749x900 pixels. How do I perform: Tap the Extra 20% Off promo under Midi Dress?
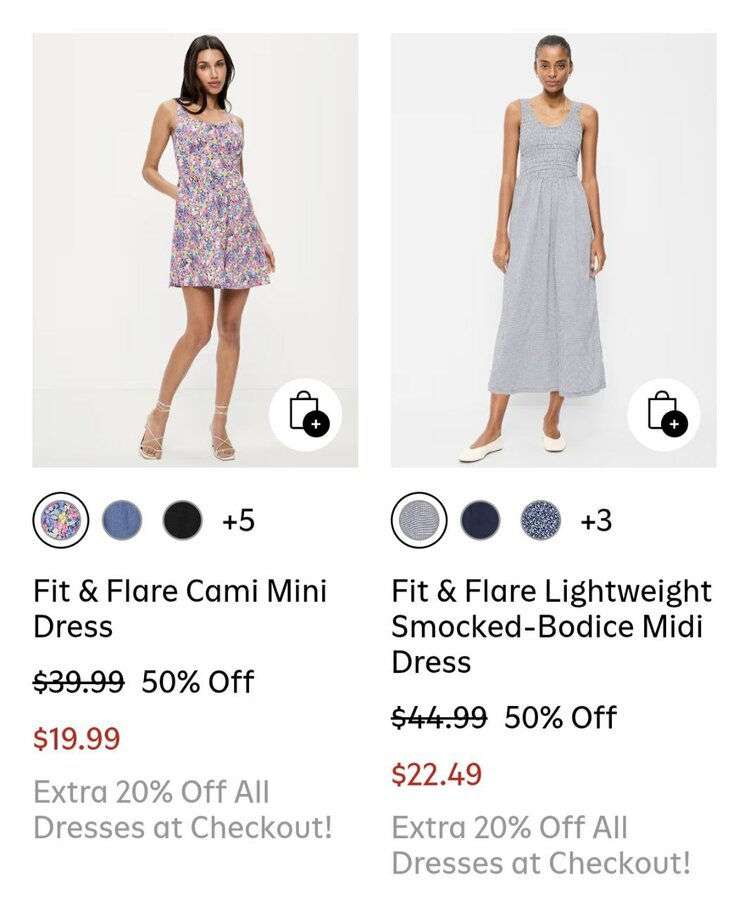pyautogui.click(x=540, y=845)
